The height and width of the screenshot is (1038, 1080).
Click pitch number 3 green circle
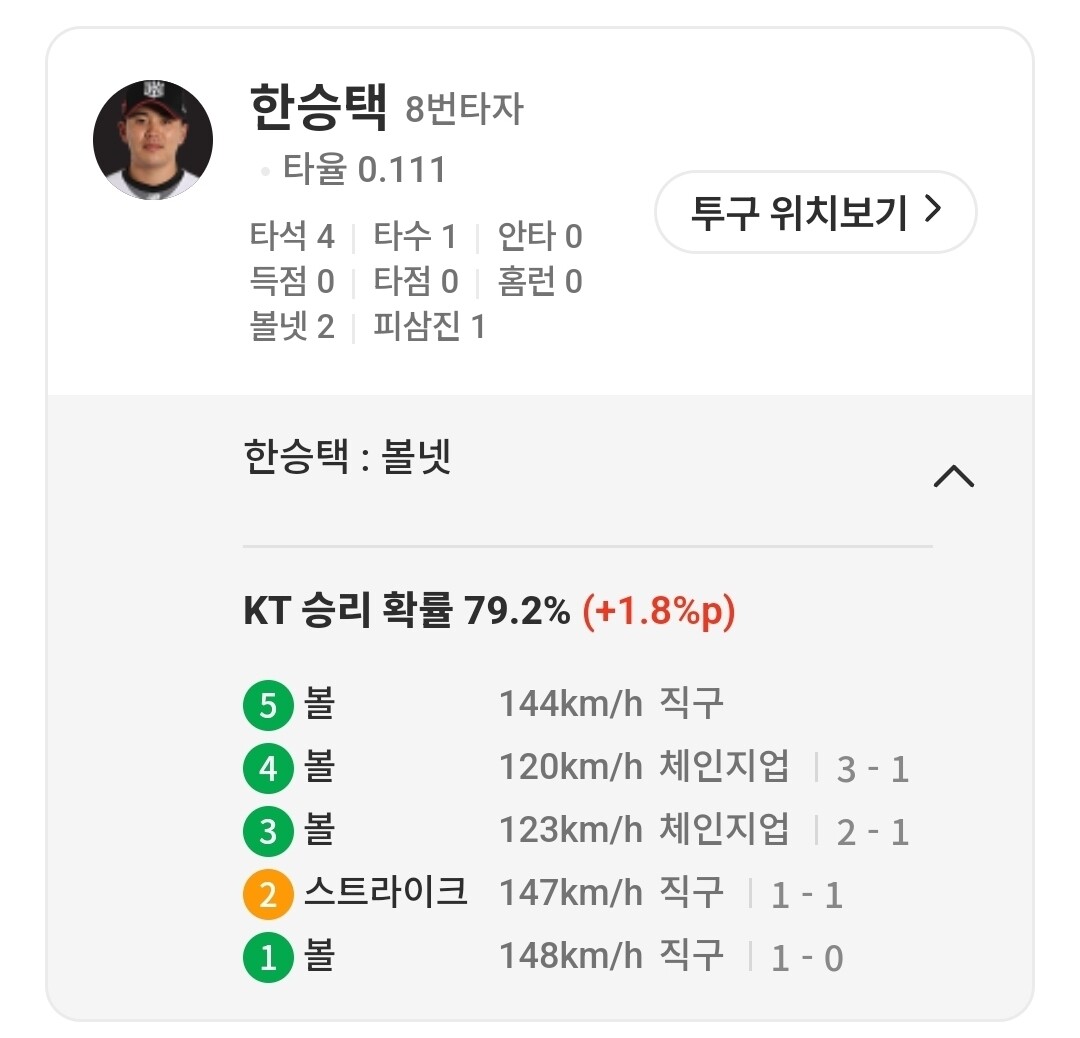pos(267,832)
